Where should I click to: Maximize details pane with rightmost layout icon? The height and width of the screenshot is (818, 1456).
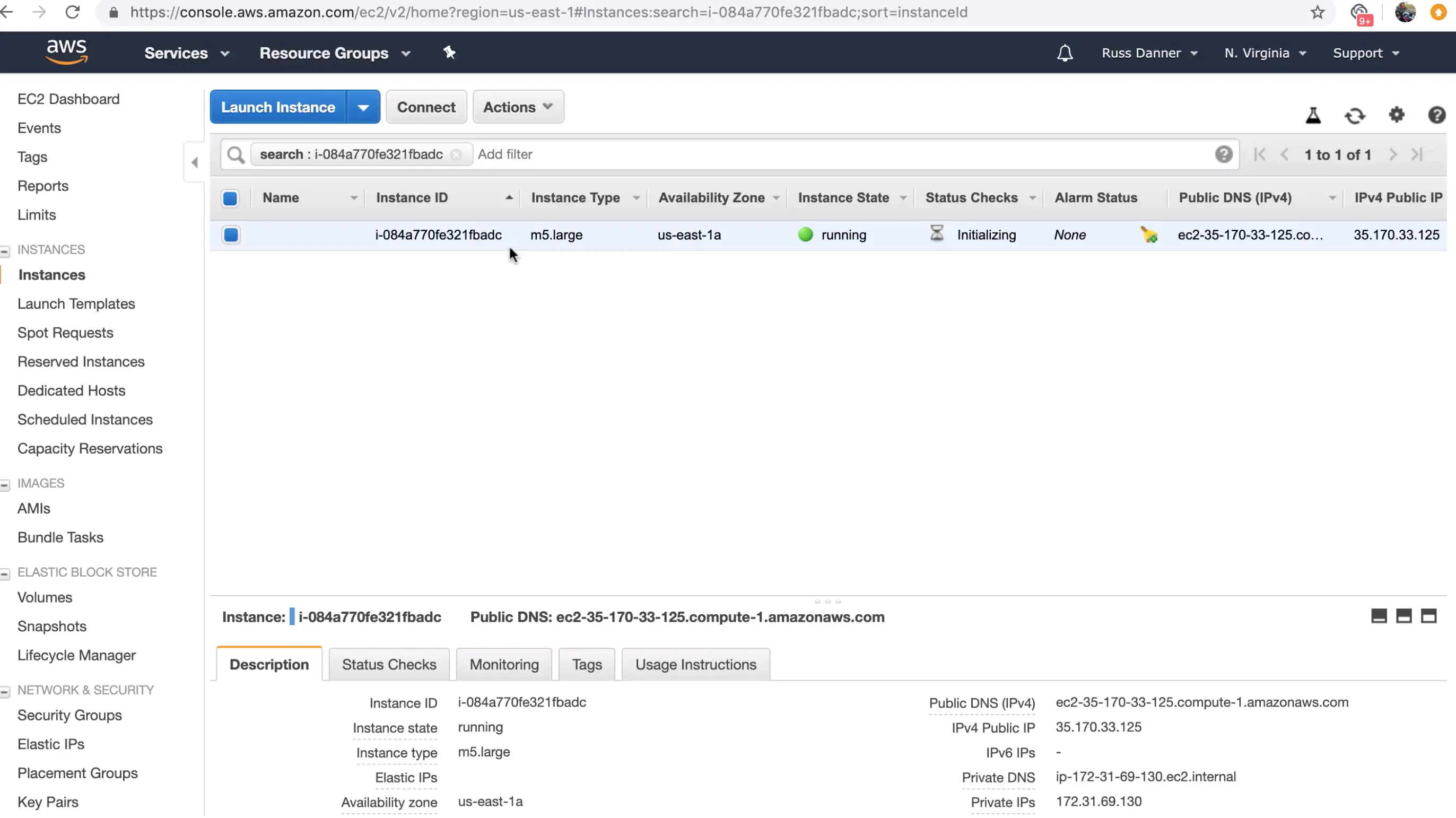click(1428, 616)
